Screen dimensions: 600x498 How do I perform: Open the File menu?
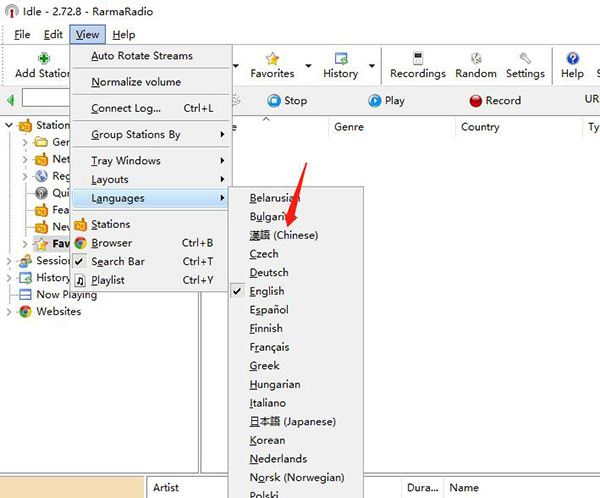22,35
